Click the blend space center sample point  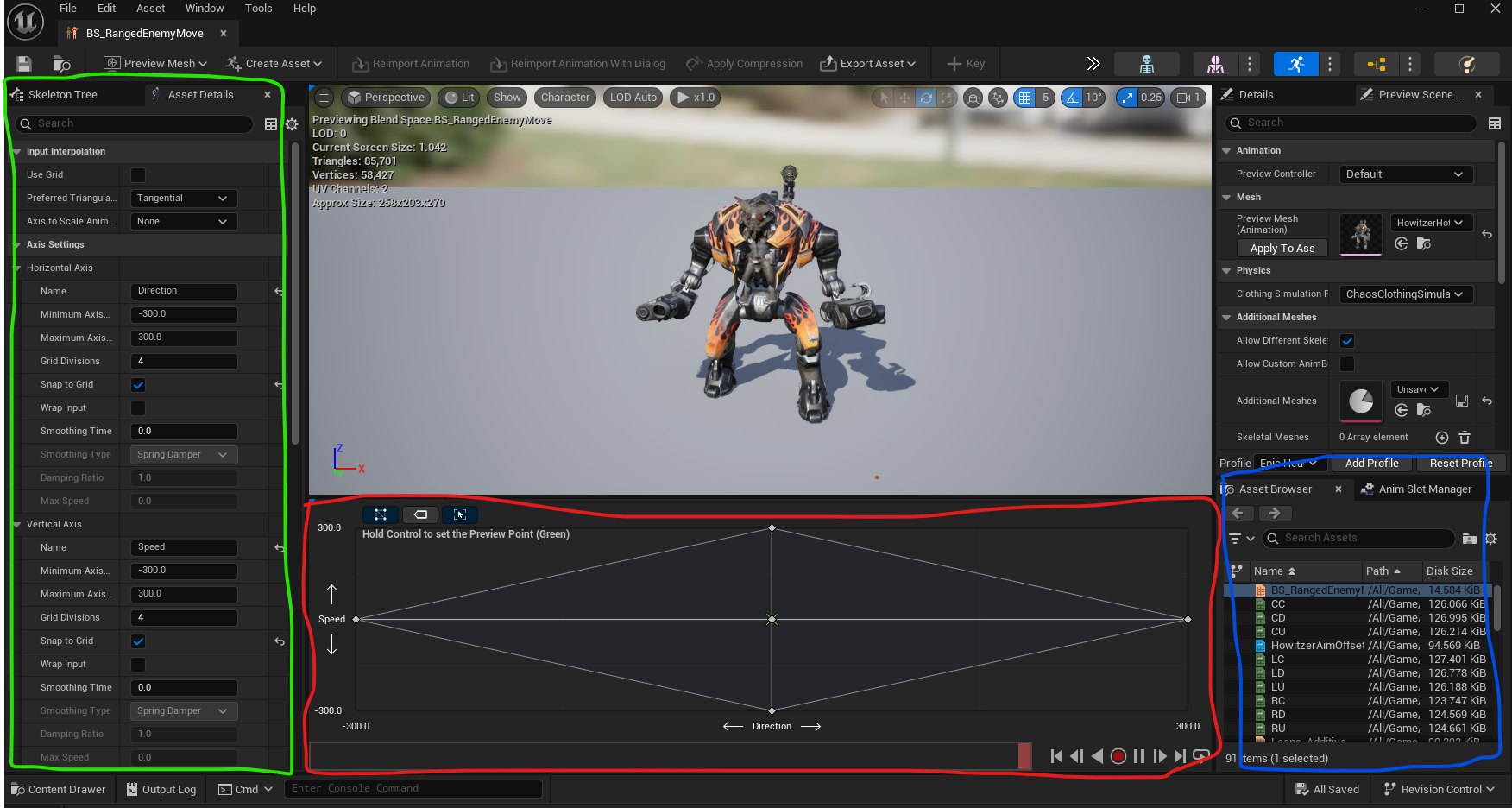(772, 620)
